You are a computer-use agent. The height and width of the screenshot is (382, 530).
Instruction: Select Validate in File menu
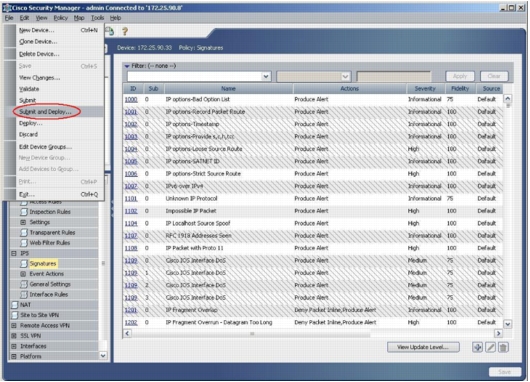point(29,89)
